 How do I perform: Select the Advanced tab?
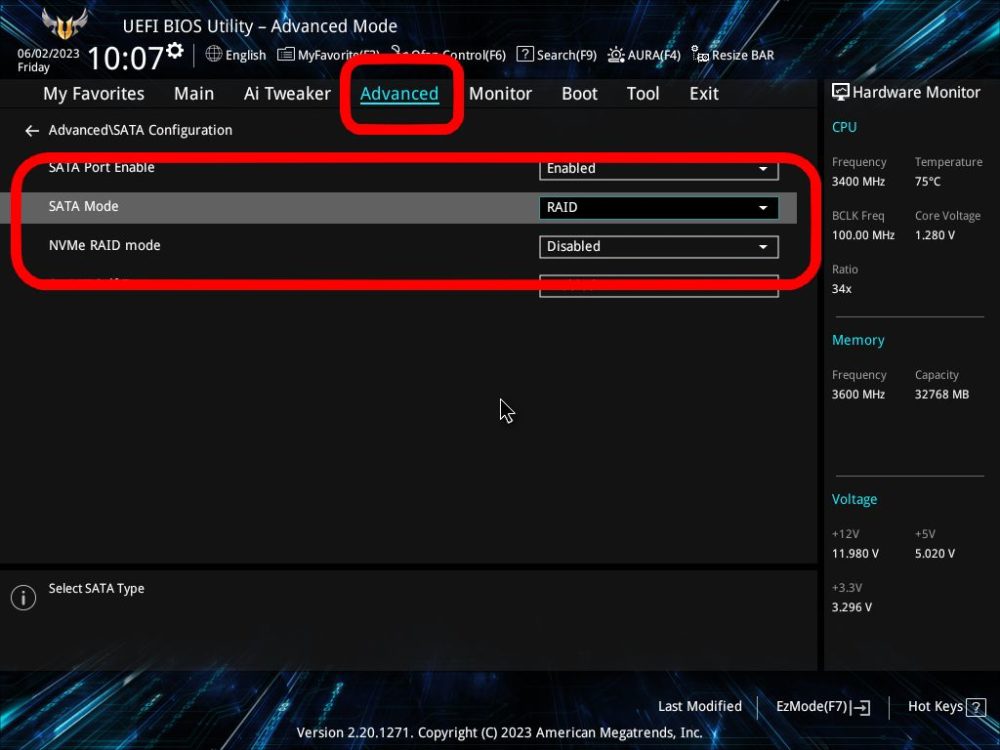tap(399, 94)
